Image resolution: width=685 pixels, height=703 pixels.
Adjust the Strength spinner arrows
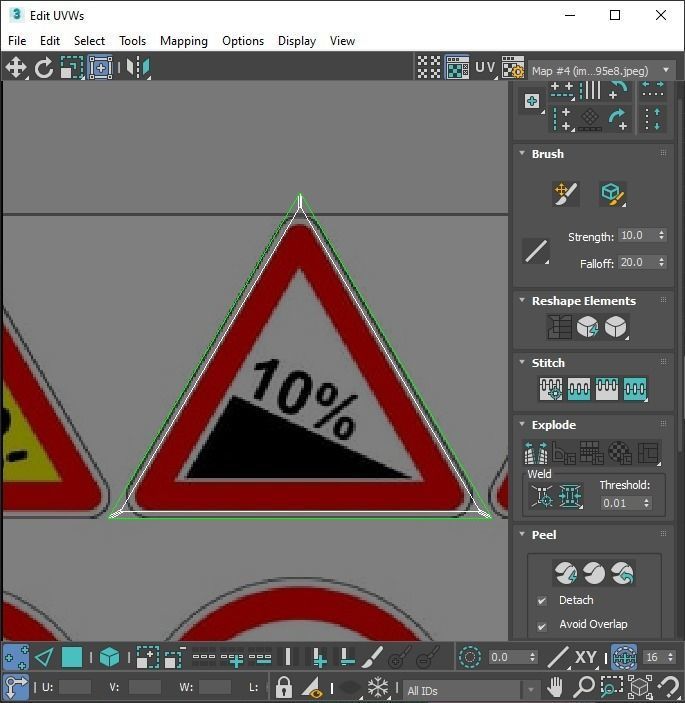click(x=661, y=235)
